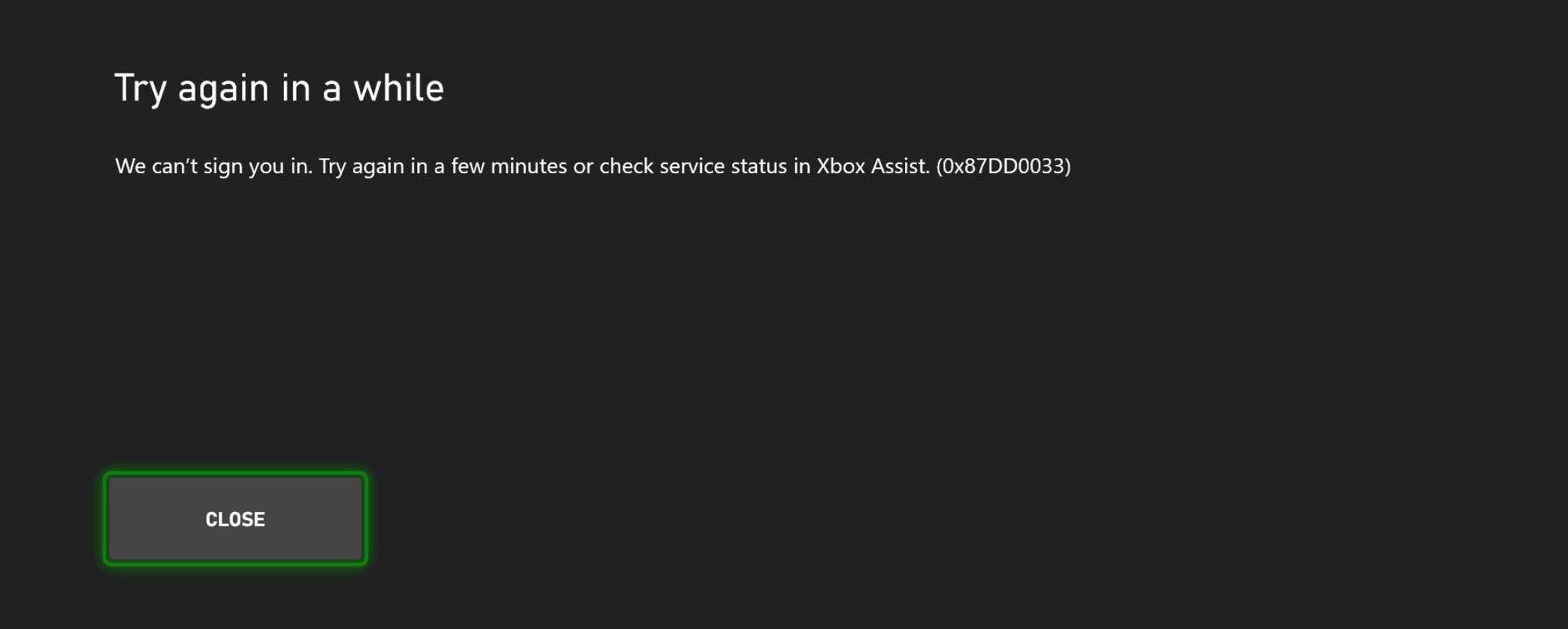Click the space below the error message
The image size is (1568, 629).
coord(536,268)
